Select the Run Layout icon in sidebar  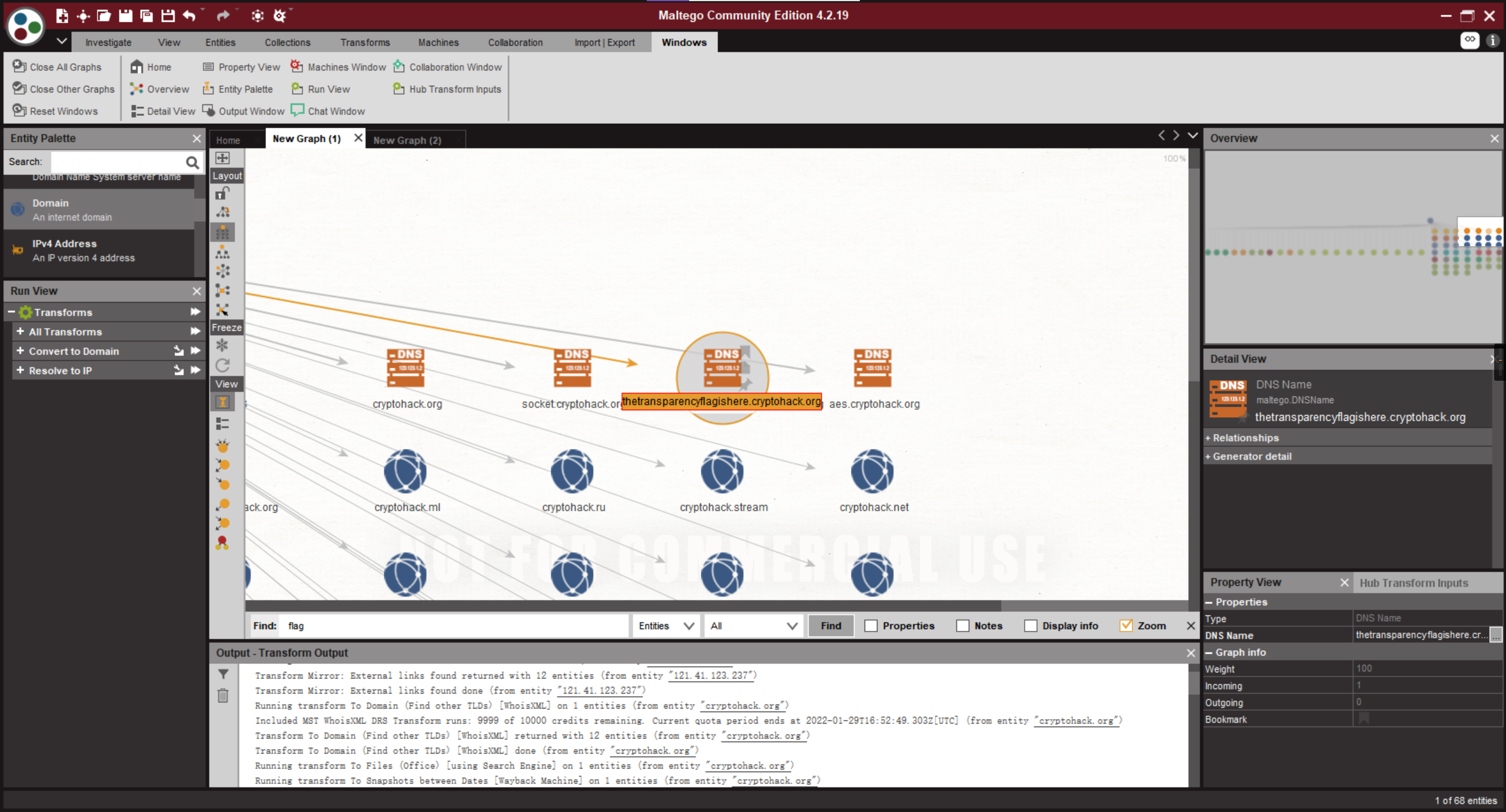coord(225,213)
